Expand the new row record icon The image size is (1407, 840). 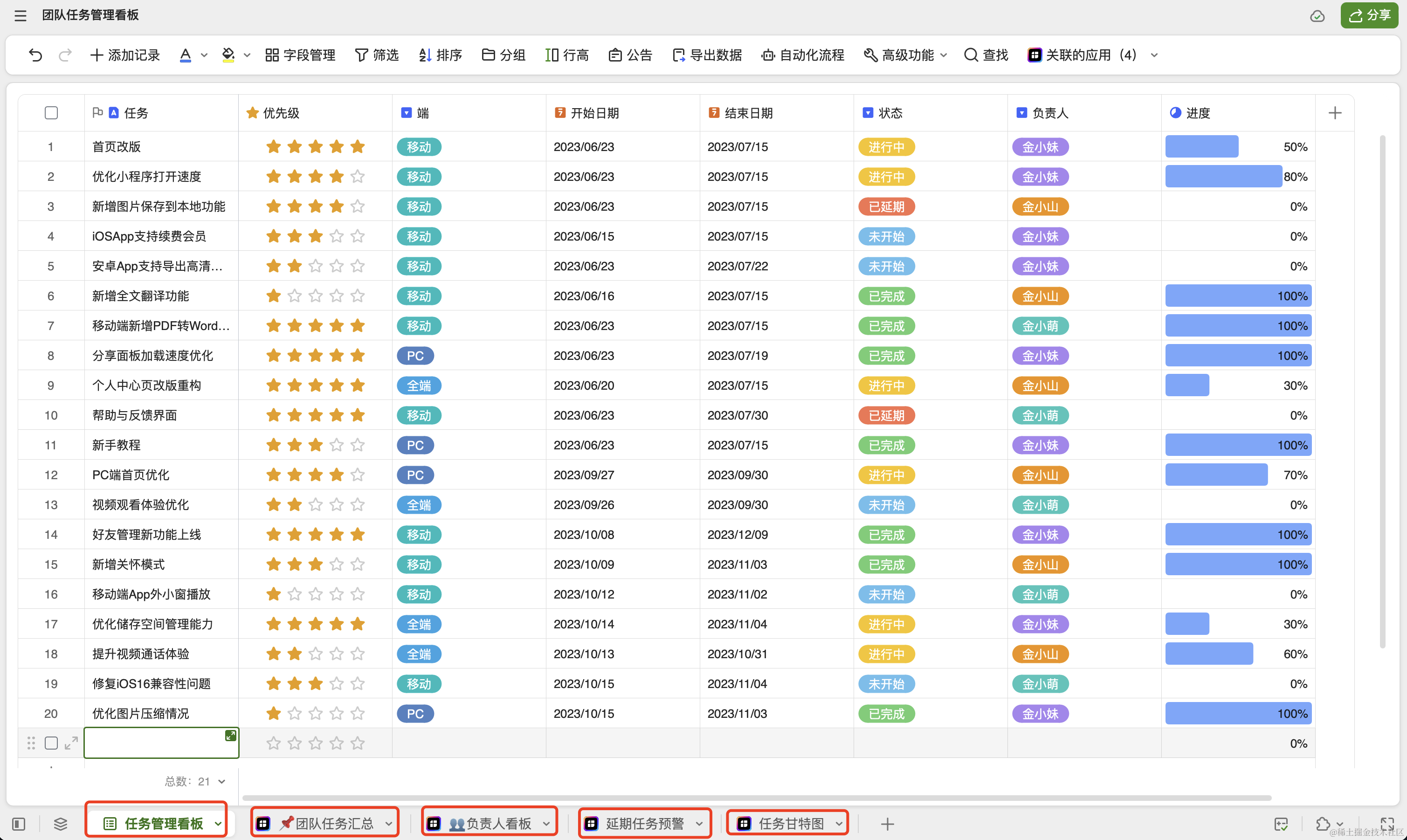click(71, 743)
